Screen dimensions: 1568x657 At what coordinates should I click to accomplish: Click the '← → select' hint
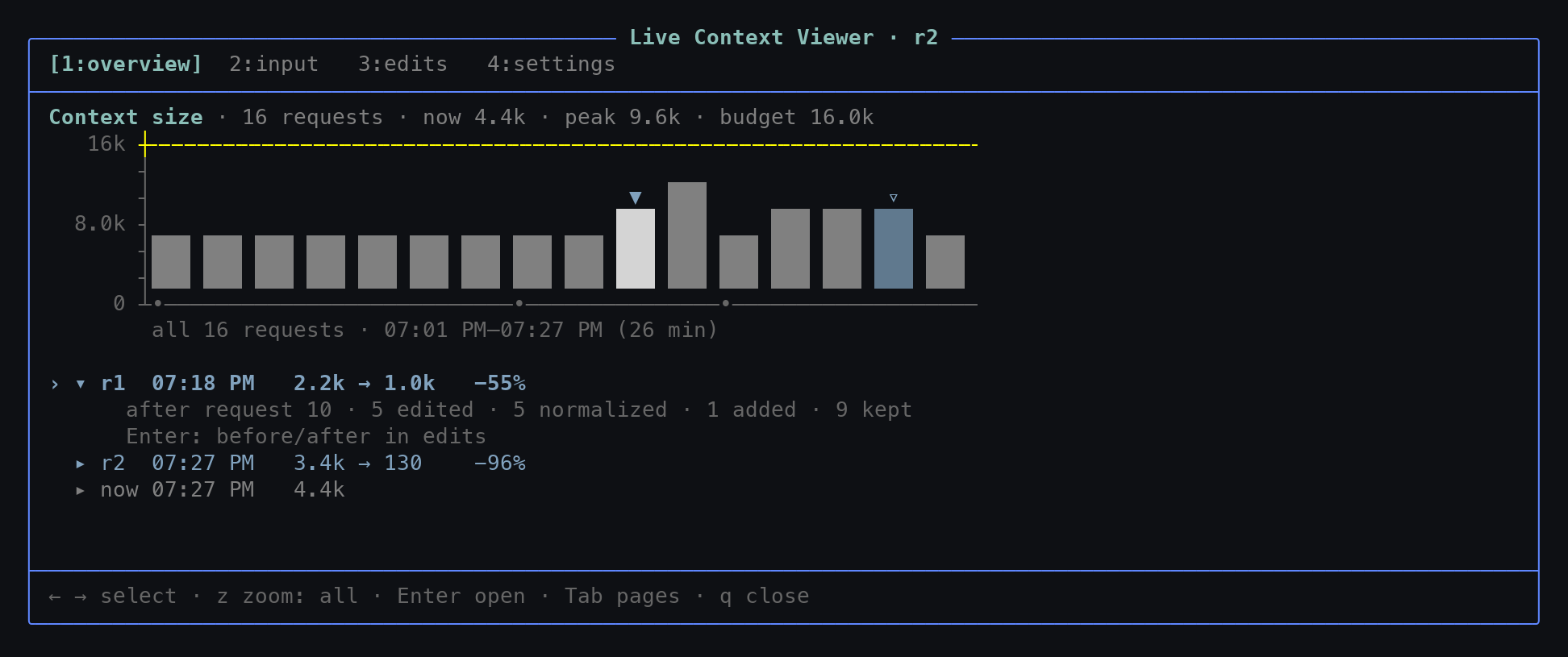click(x=113, y=596)
